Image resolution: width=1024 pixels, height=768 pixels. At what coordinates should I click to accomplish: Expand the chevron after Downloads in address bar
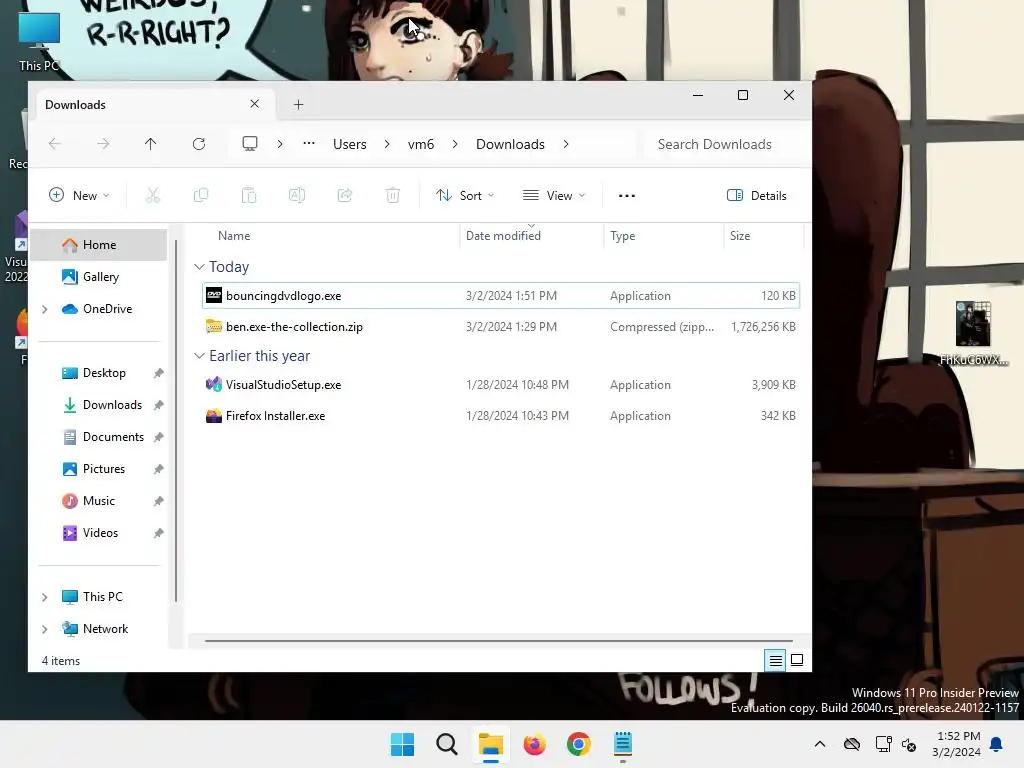566,144
